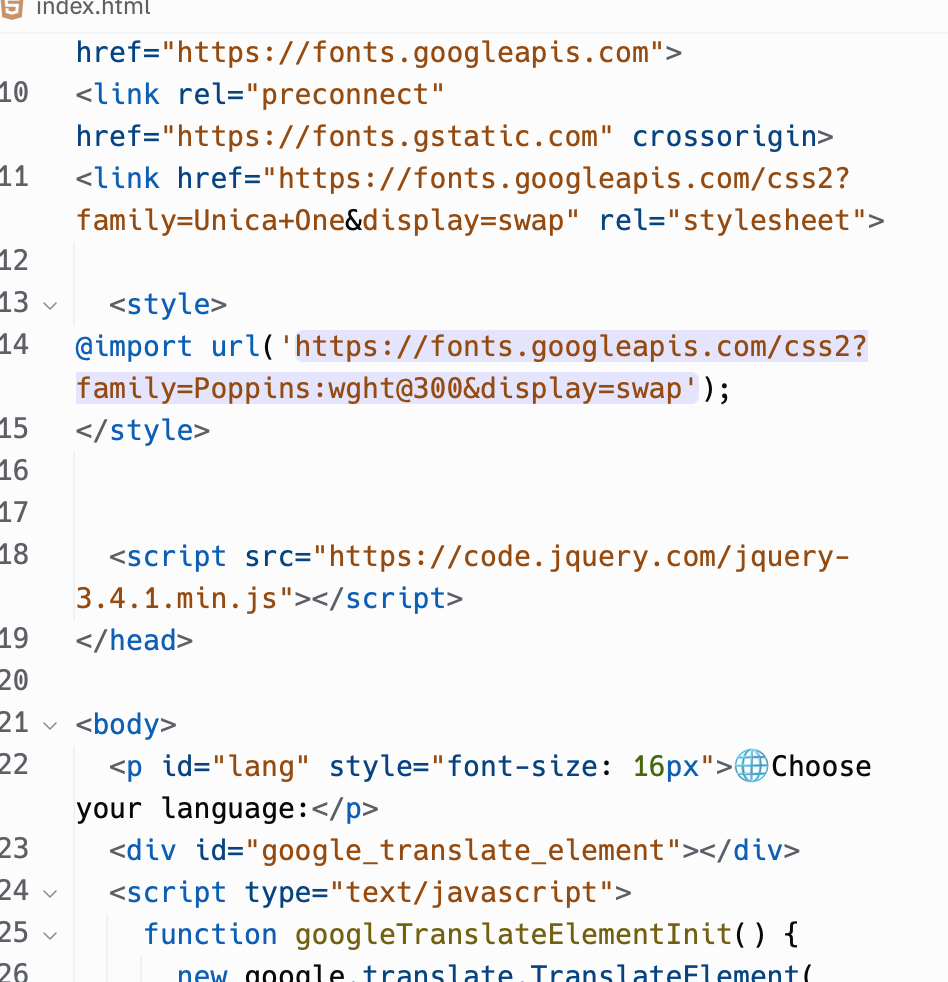Viewport: 948px width, 982px height.
Task: Click line number 16 in the gutter
Action: pyautogui.click(x=14, y=470)
